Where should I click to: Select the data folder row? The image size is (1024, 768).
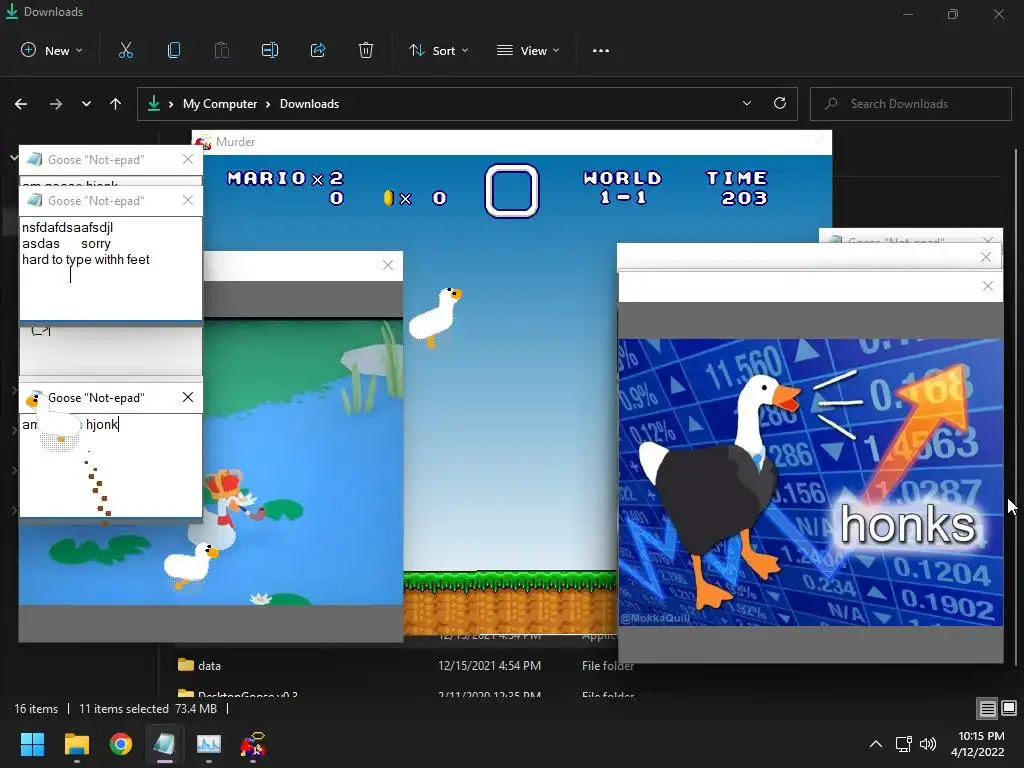coord(405,665)
